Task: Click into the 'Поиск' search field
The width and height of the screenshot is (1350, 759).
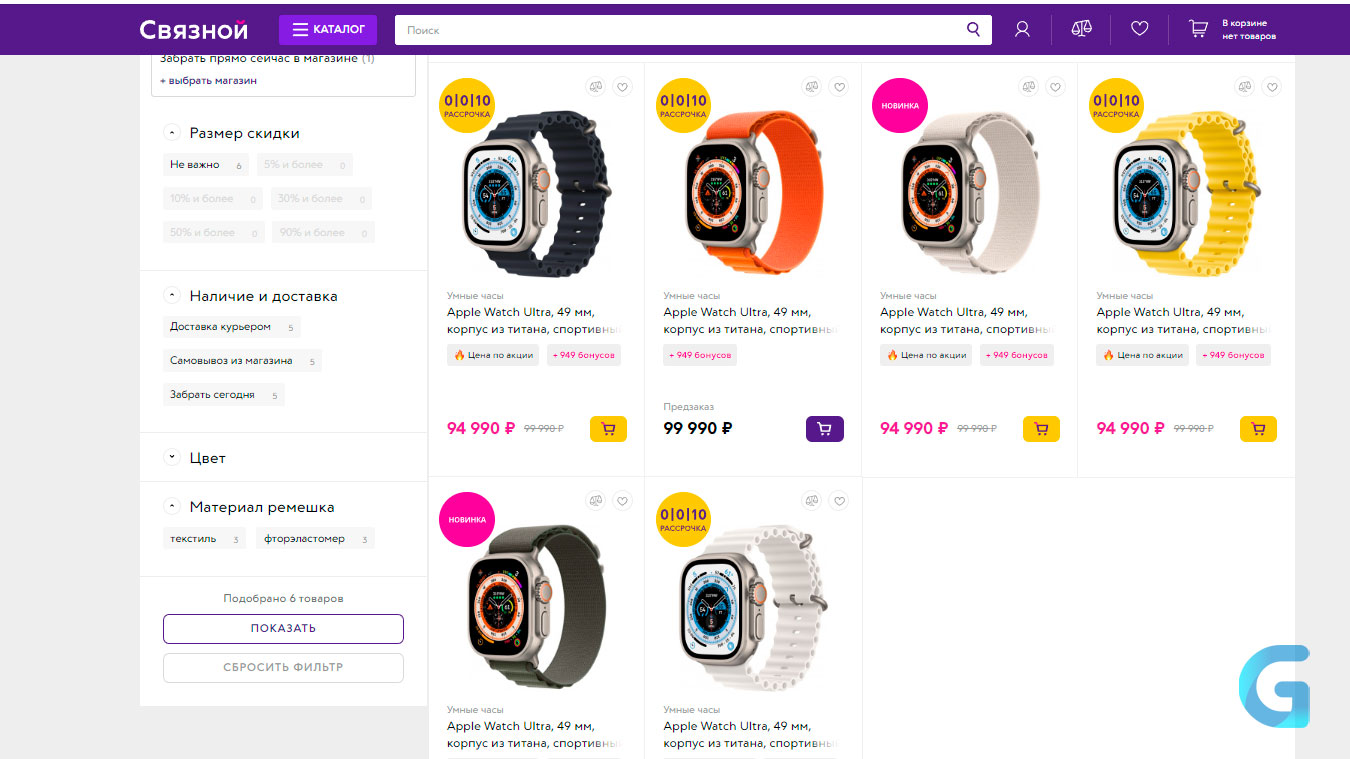Action: point(680,30)
